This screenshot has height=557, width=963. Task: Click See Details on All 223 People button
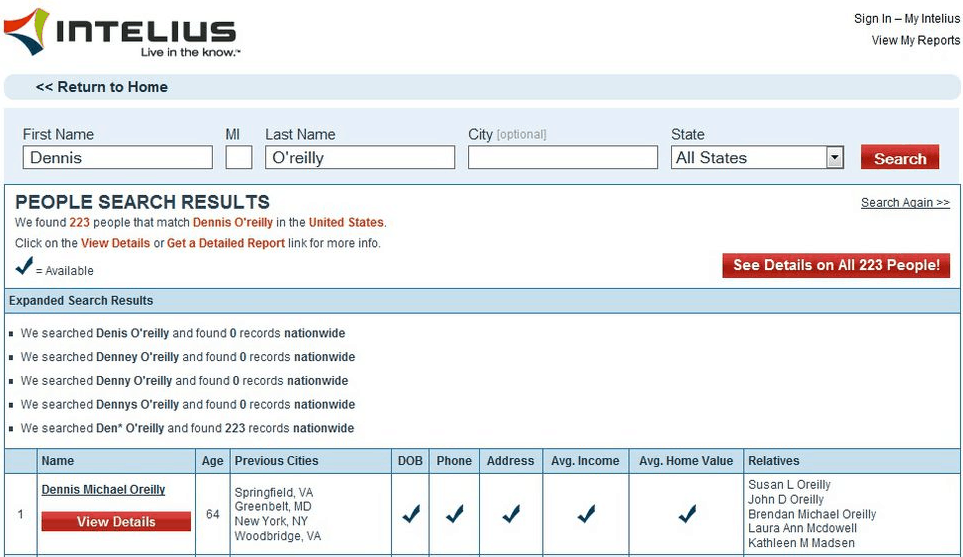(x=836, y=265)
